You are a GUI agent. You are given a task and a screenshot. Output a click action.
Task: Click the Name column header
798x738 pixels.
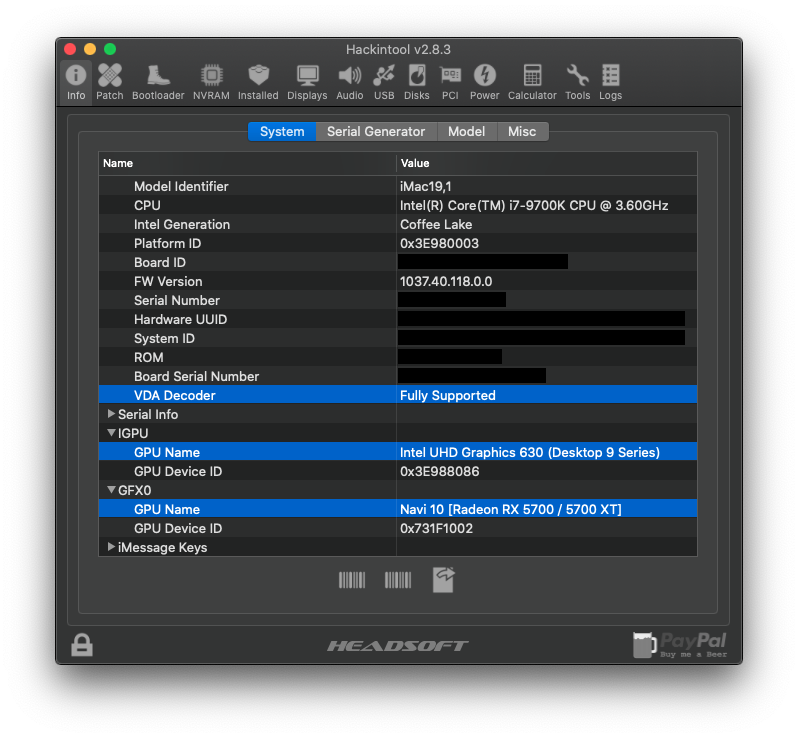pos(247,163)
